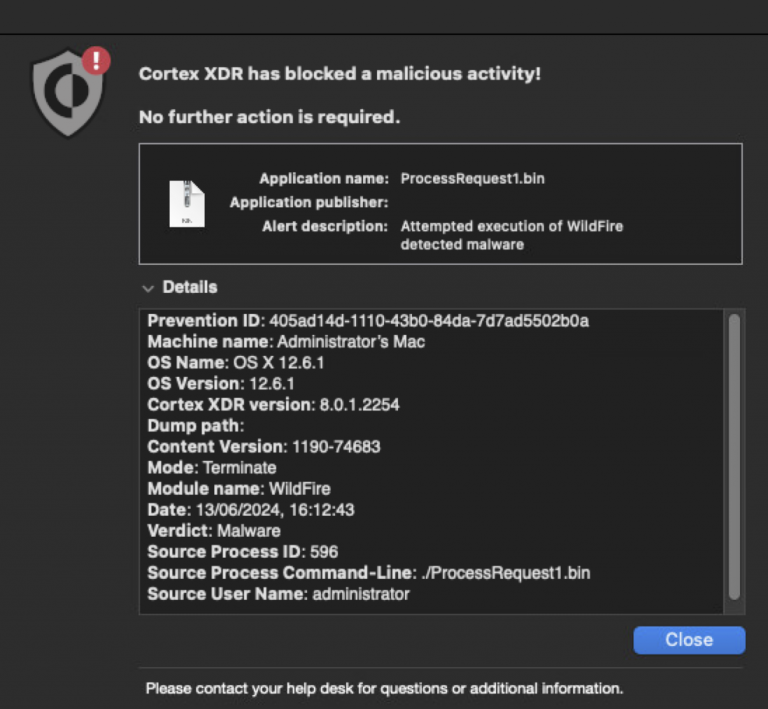Click the Application name ProcessRequest1.bin value

click(473, 179)
